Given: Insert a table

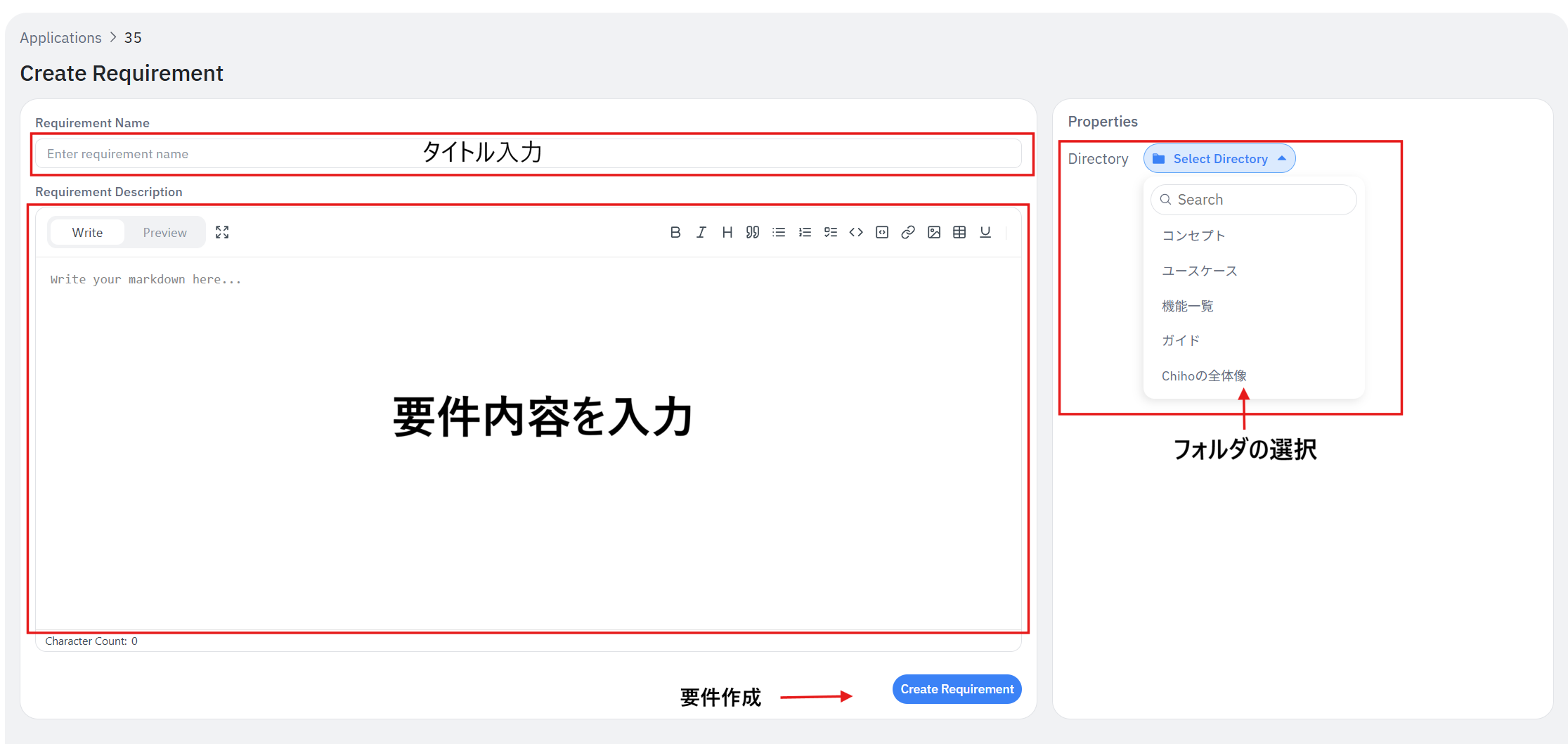Looking at the screenshot, I should point(959,232).
